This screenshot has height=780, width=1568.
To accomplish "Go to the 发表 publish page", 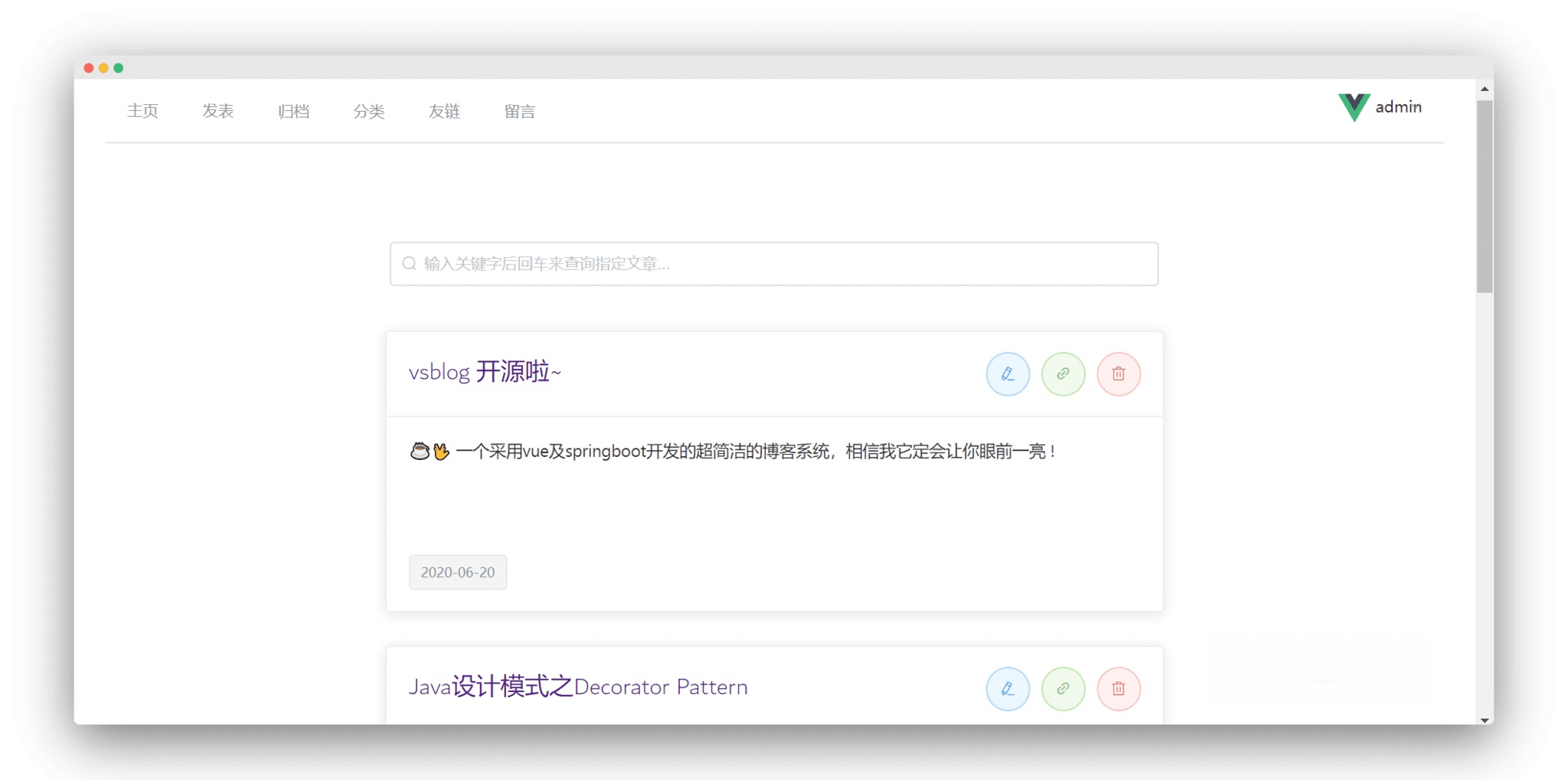I will click(x=217, y=112).
